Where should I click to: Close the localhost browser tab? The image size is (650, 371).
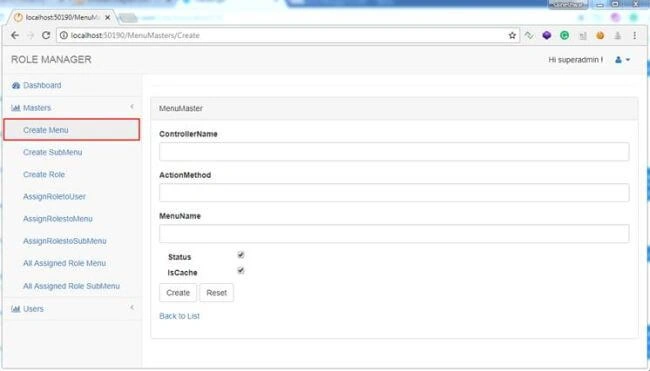(x=108, y=17)
